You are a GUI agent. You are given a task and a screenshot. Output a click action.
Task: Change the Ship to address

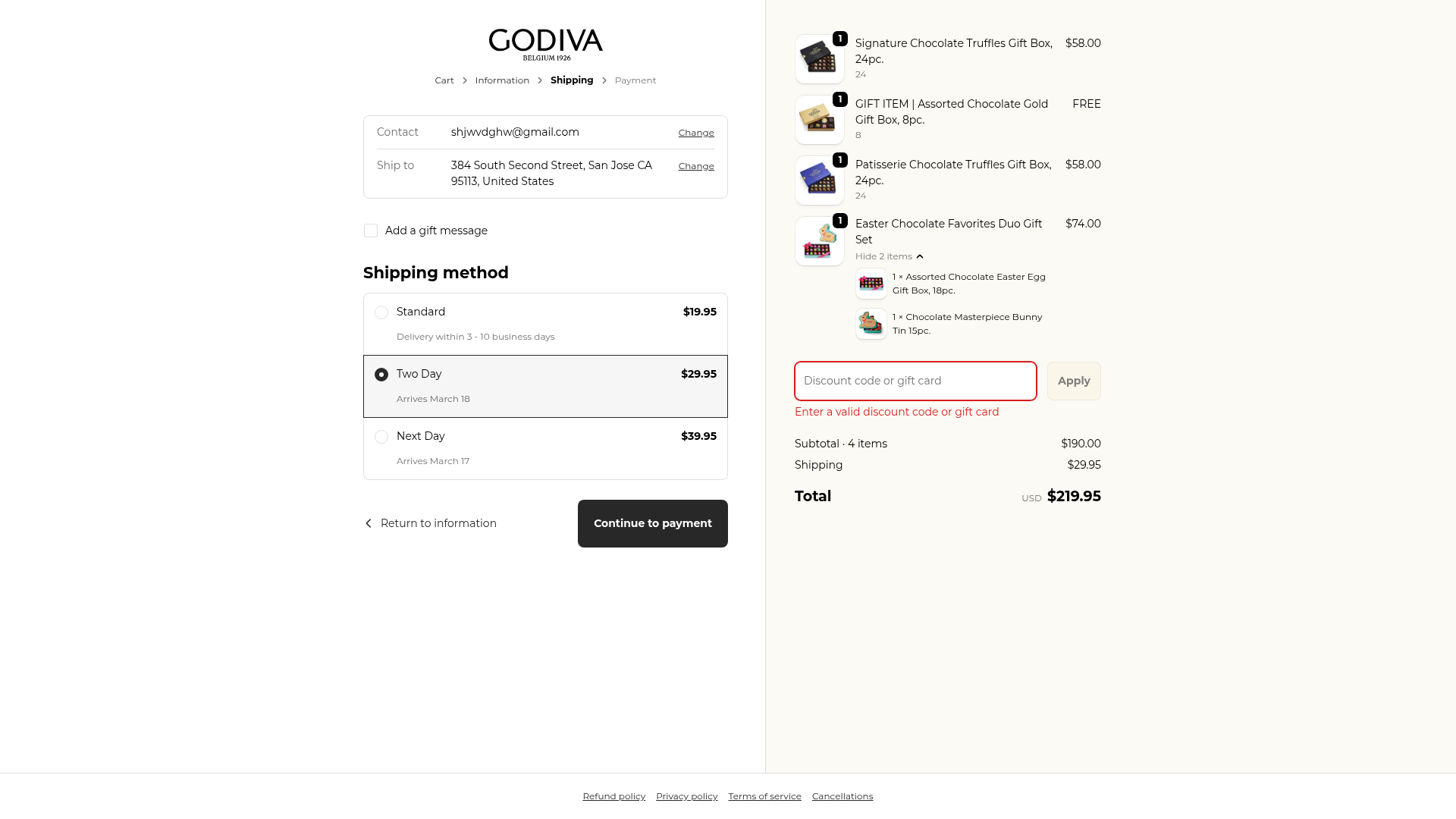click(696, 166)
